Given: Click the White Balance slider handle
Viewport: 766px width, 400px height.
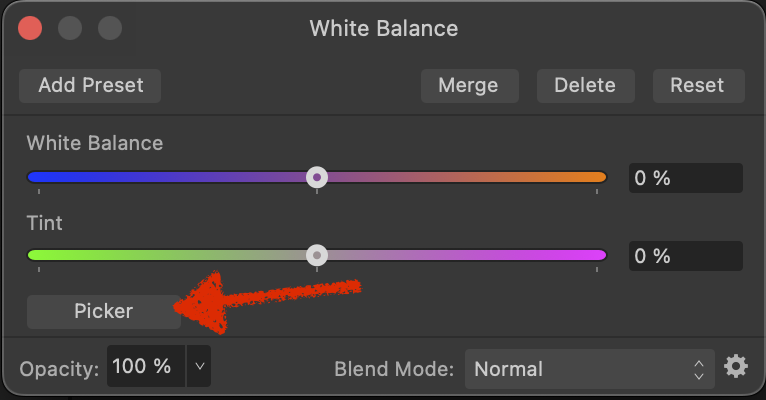Looking at the screenshot, I should pyautogui.click(x=317, y=177).
